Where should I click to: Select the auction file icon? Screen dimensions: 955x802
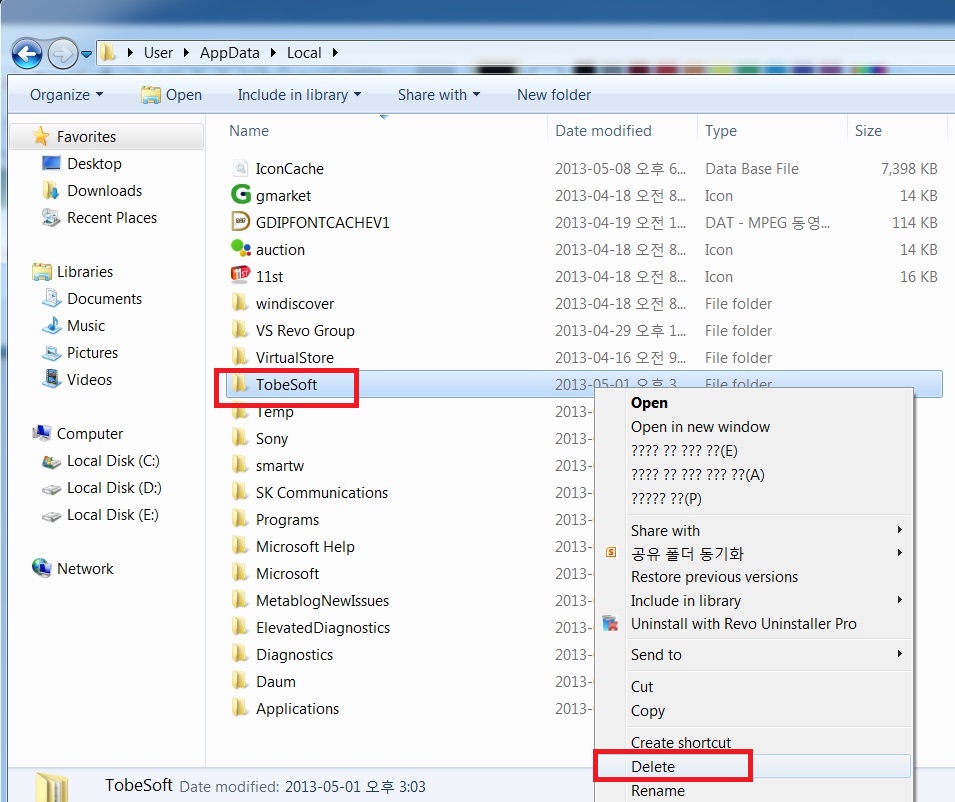tap(240, 250)
